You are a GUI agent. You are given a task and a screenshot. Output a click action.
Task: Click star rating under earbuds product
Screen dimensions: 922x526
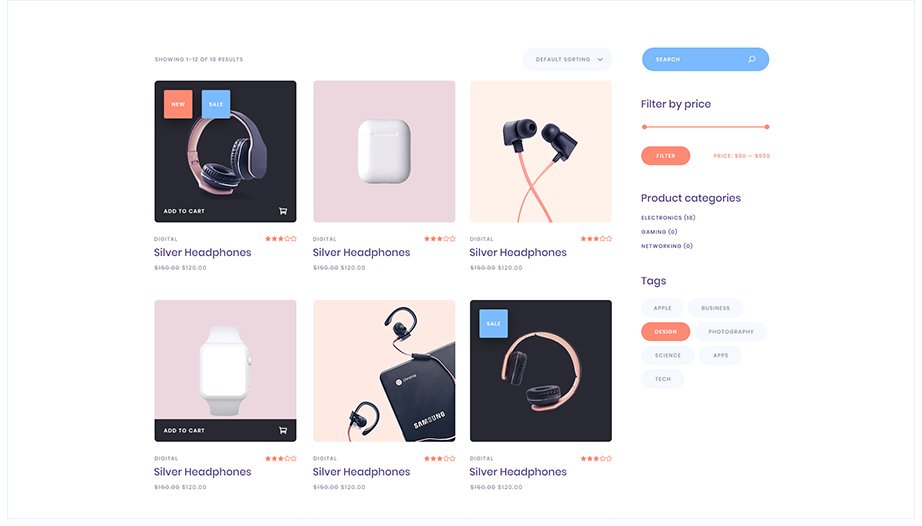[x=596, y=239]
